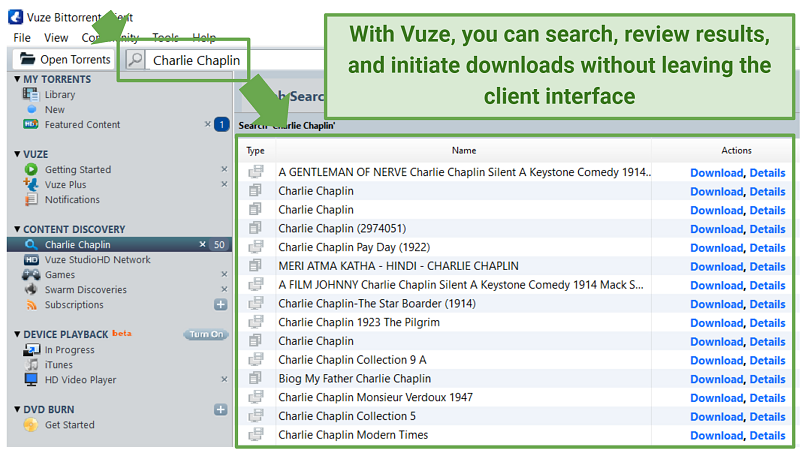Close the Swarm Discoveries sidebar entry
Viewport: 806px width, 453px height.
tap(224, 289)
